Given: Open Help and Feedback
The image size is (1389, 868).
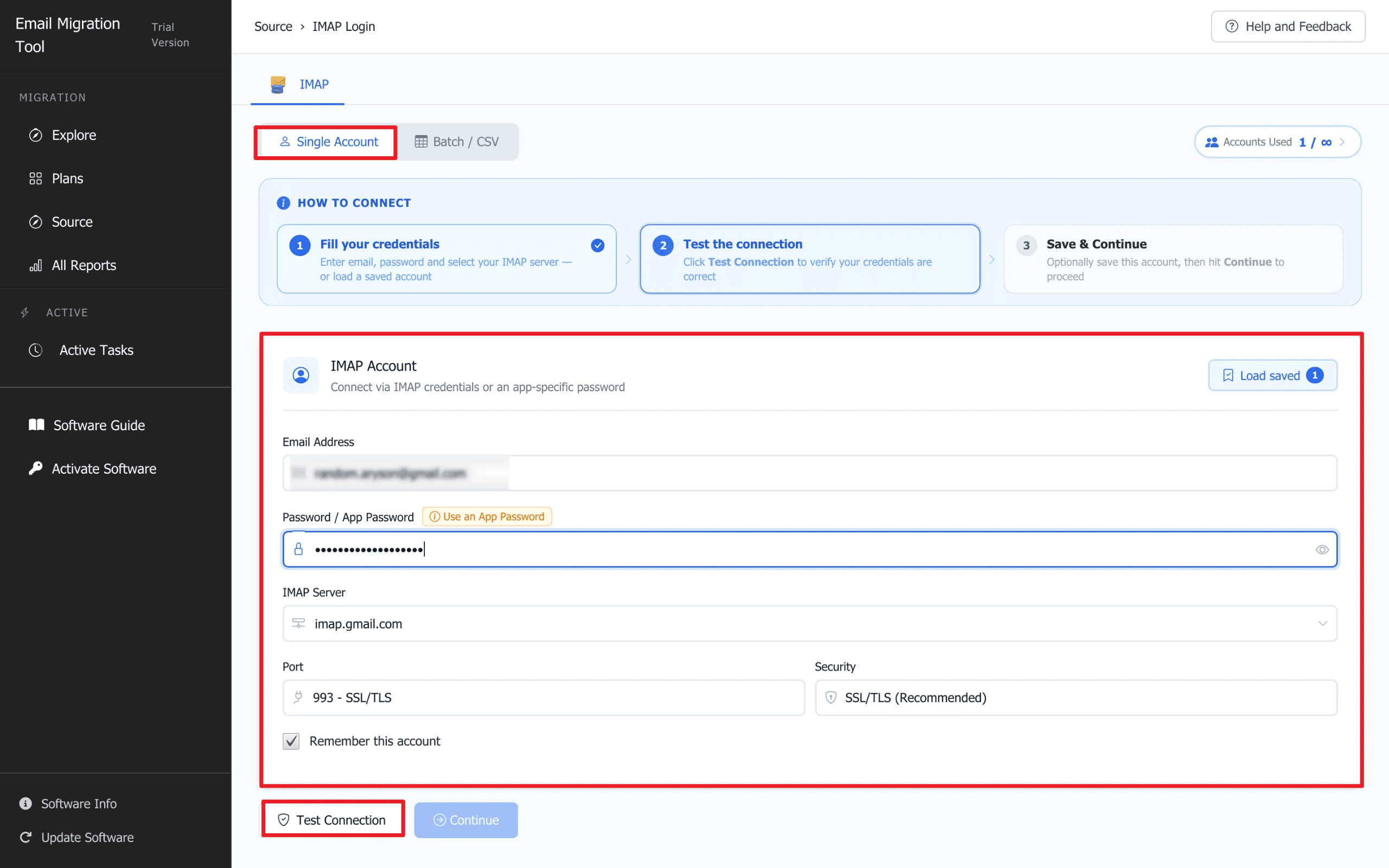Looking at the screenshot, I should (x=1288, y=27).
